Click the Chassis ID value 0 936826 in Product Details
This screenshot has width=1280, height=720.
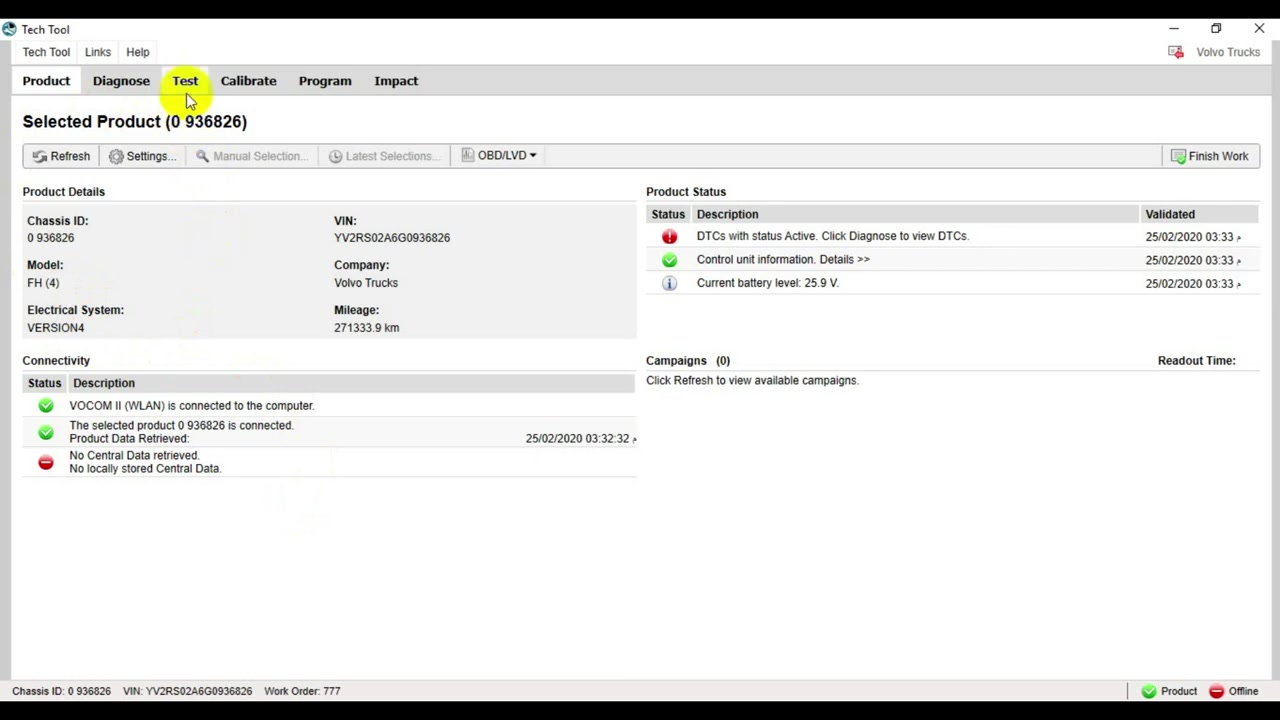[x=50, y=238]
